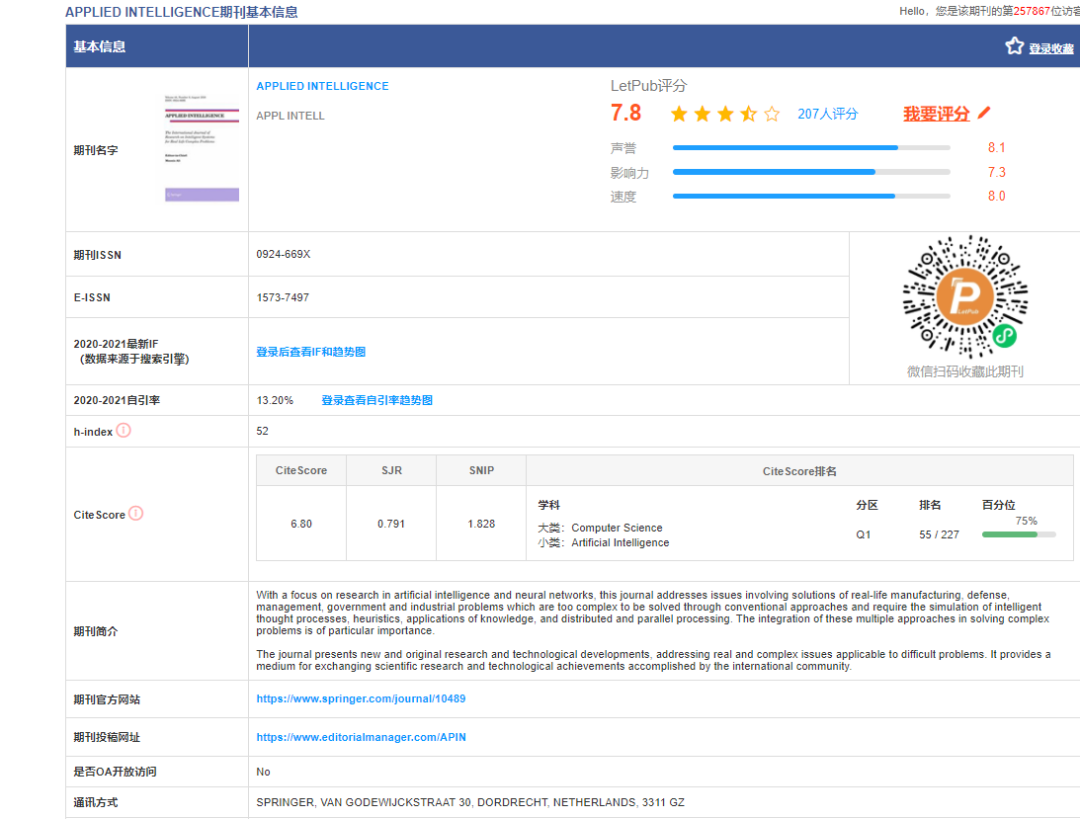Open 登录后查看IF和趋势图 link

[x=311, y=352]
